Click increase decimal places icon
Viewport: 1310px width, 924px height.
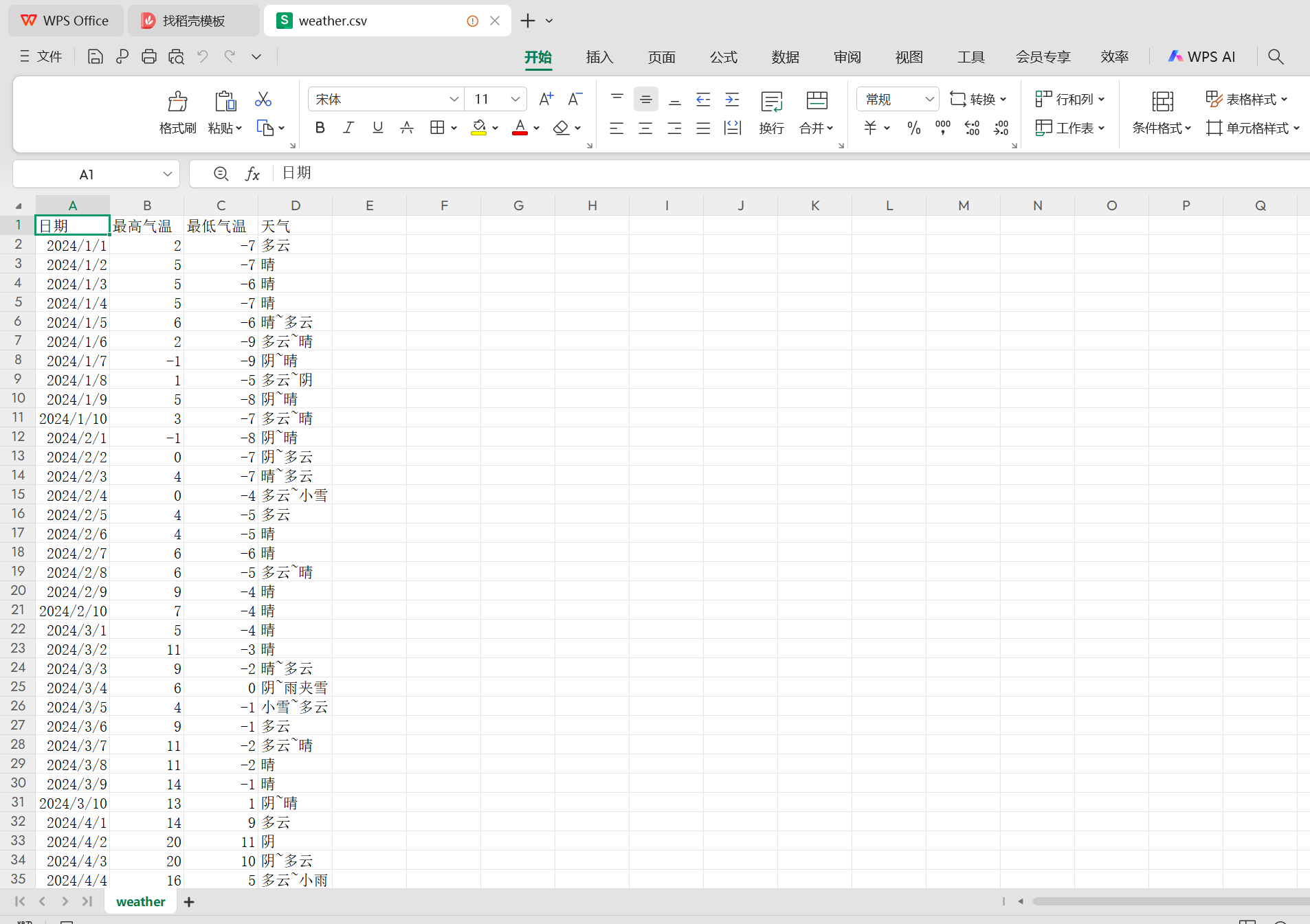[972, 128]
